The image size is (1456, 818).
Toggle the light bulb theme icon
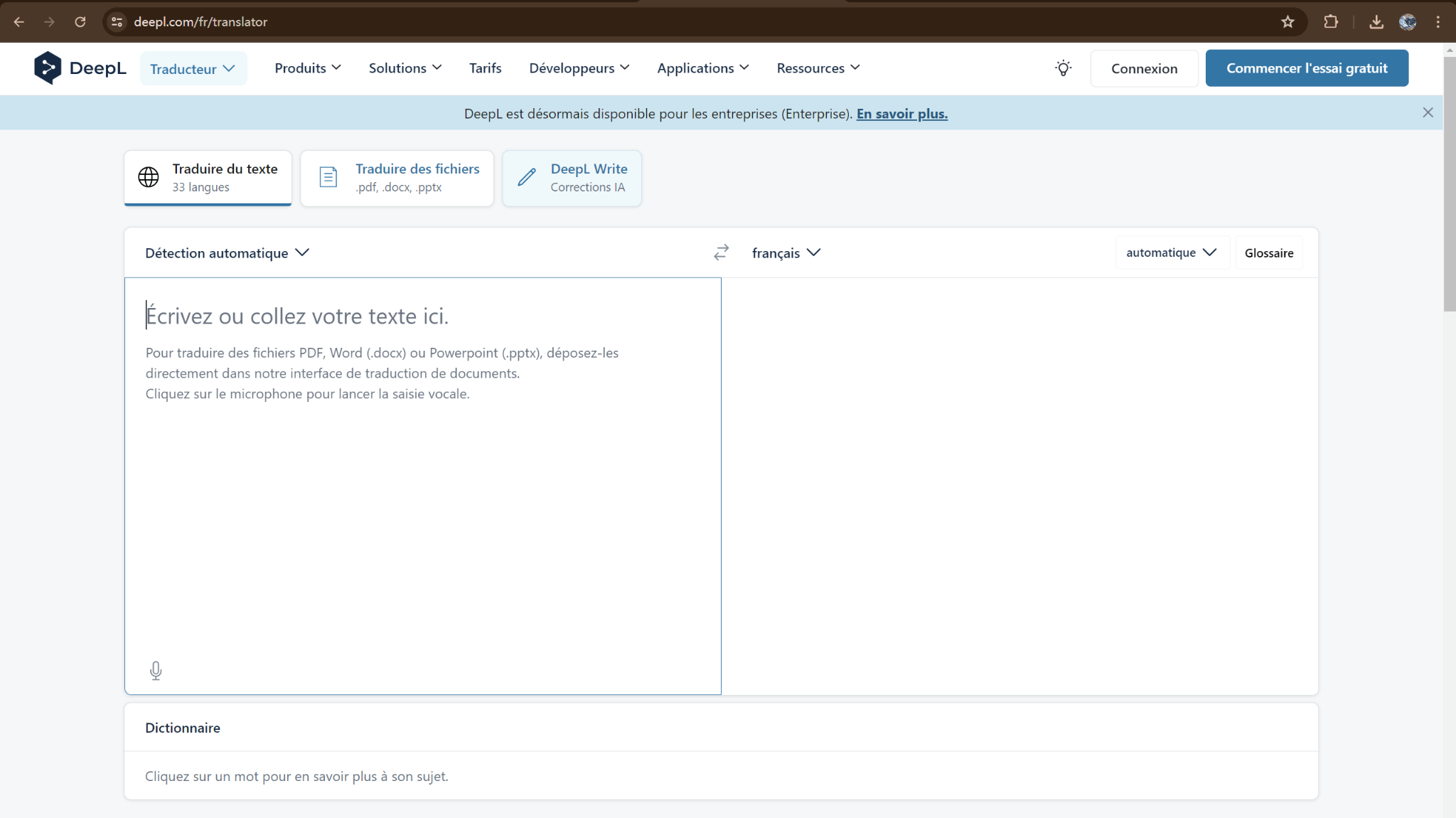1063,68
